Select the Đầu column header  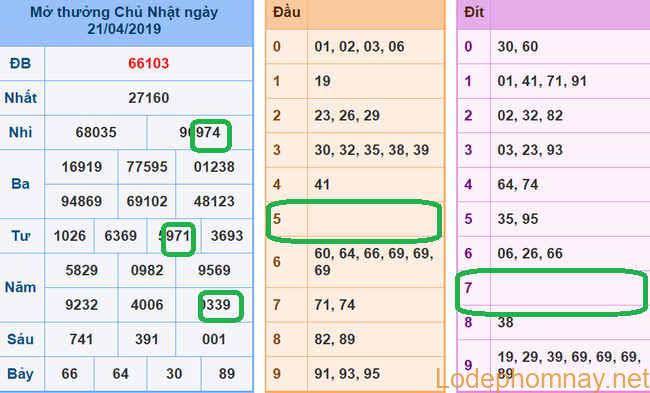[x=287, y=12]
